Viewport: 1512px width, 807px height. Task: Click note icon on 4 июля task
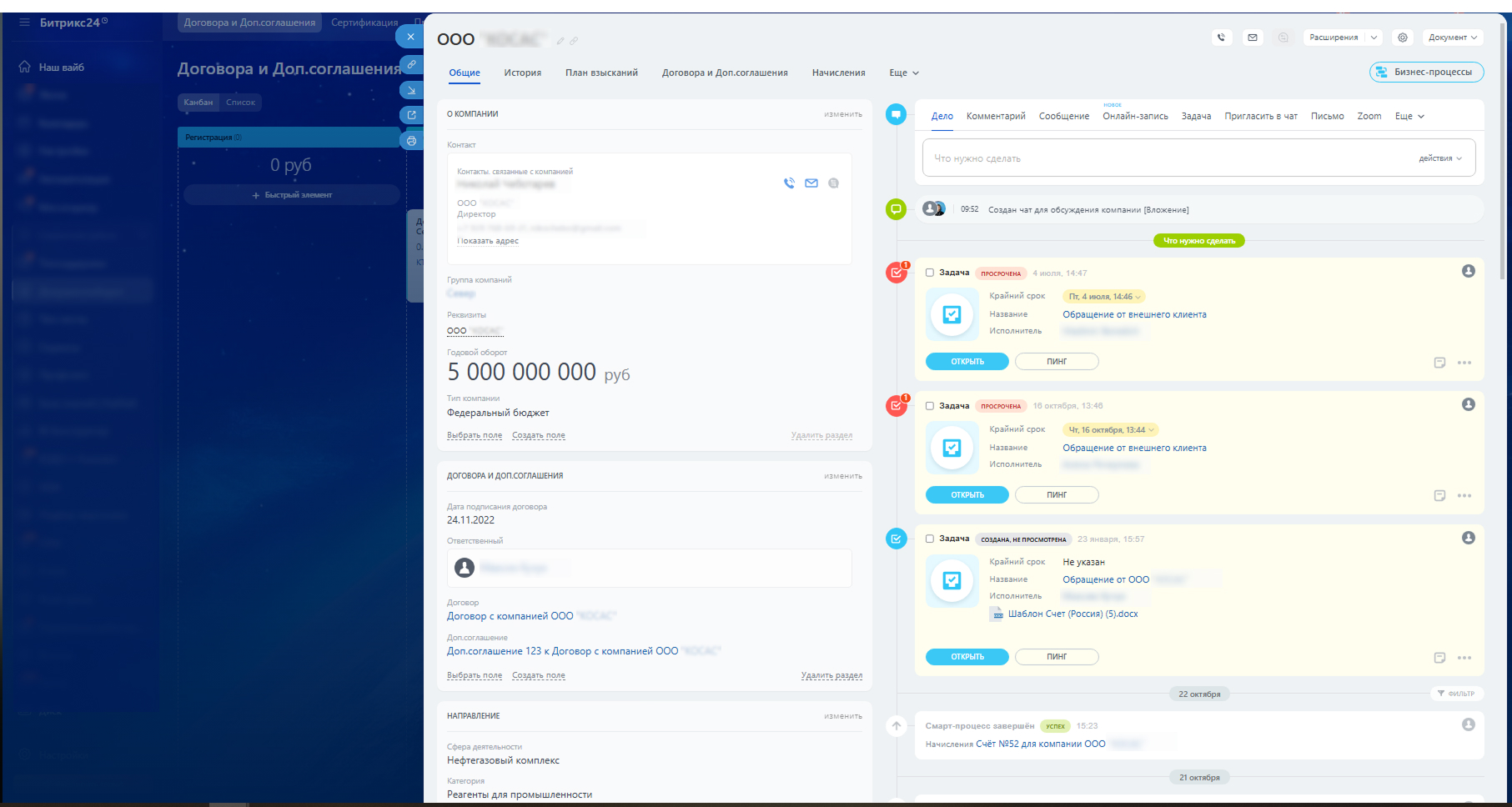1439,363
